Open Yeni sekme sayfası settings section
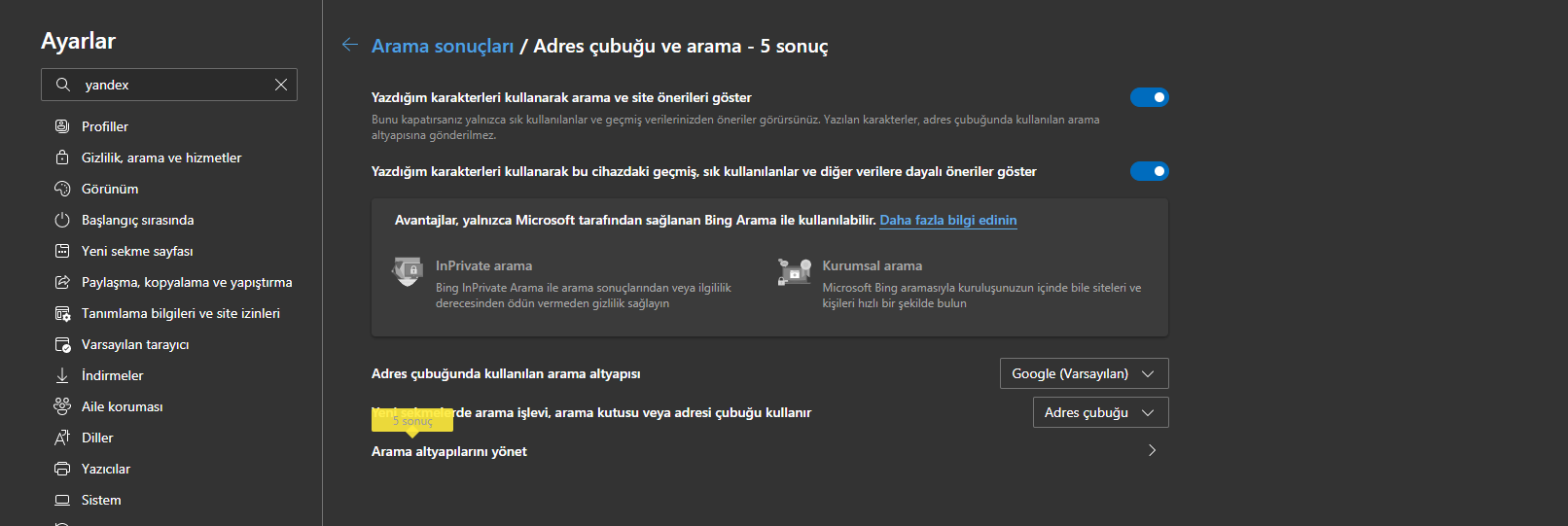Screen dimensions: 1568x526 137,251
